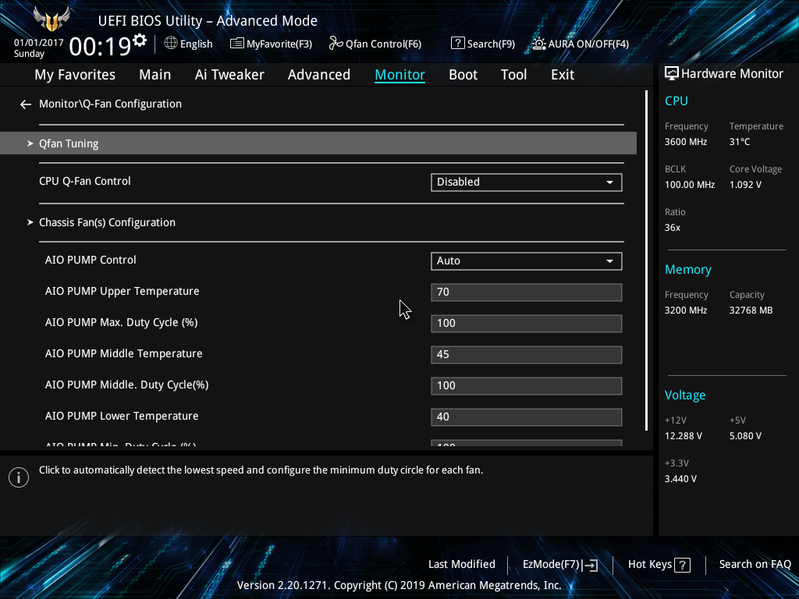Click the globe language icon
This screenshot has width=799, height=599.
[171, 43]
